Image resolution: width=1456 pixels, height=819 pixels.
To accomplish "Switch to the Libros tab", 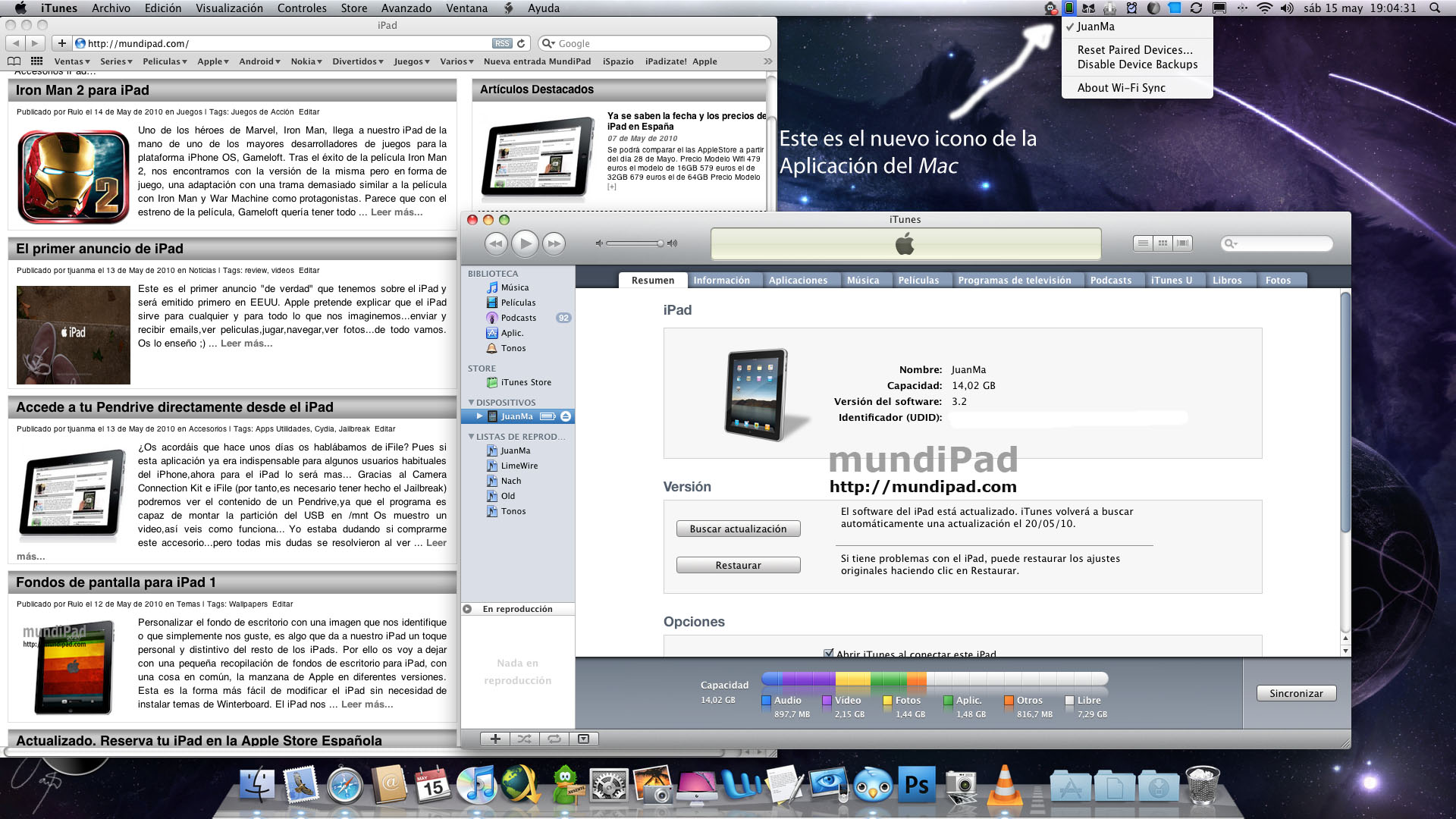I will (1227, 281).
